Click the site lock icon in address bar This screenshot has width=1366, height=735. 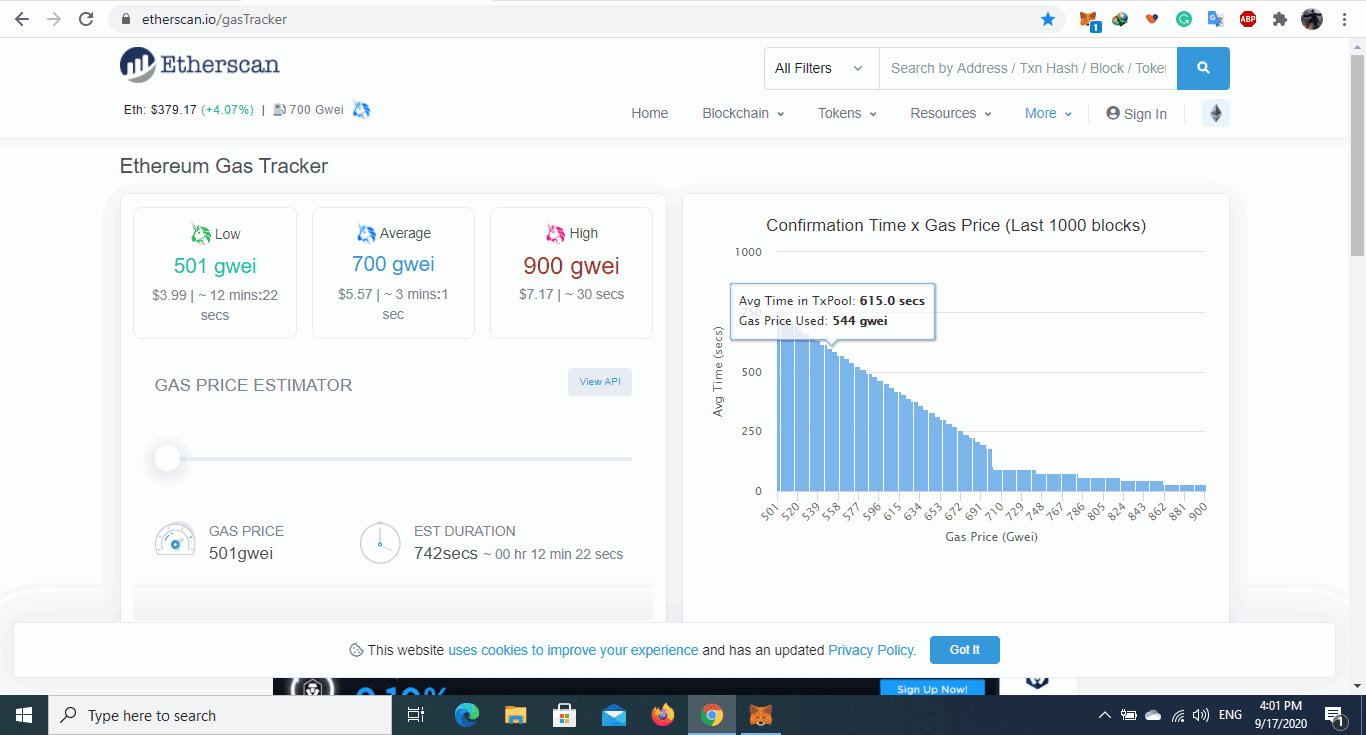126,19
